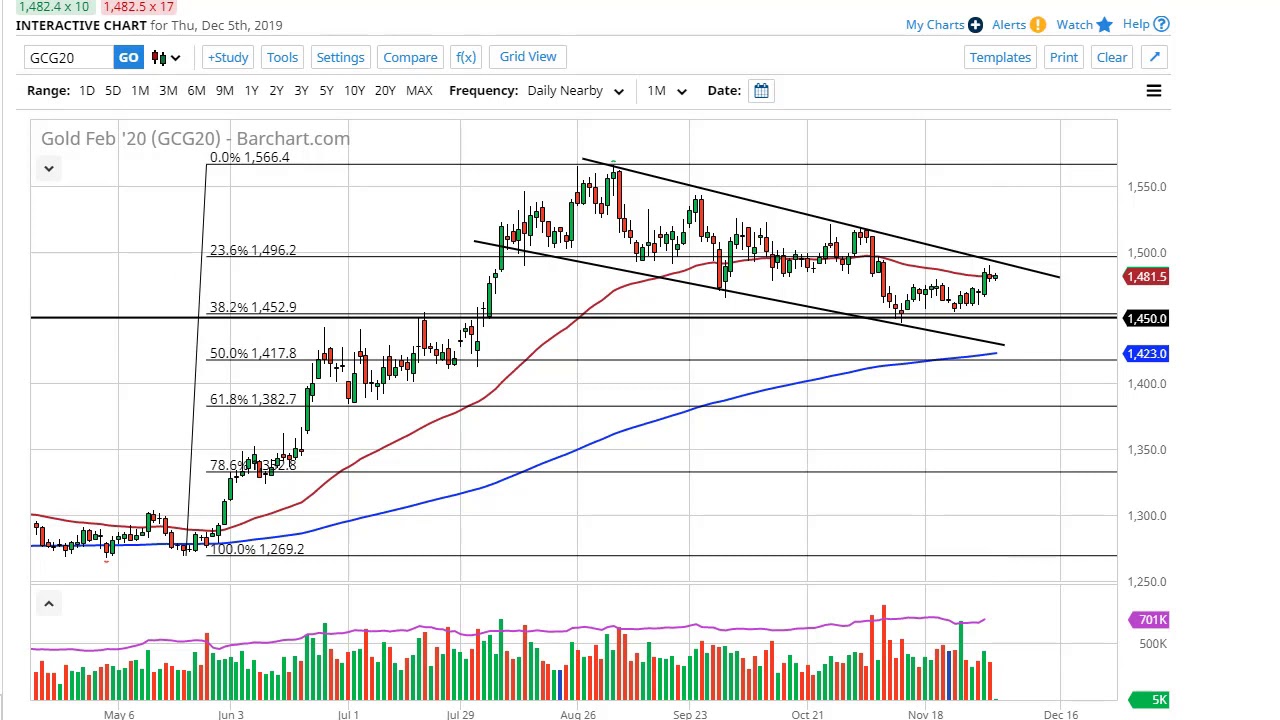
Task: Select the 3M range
Action: (x=168, y=91)
